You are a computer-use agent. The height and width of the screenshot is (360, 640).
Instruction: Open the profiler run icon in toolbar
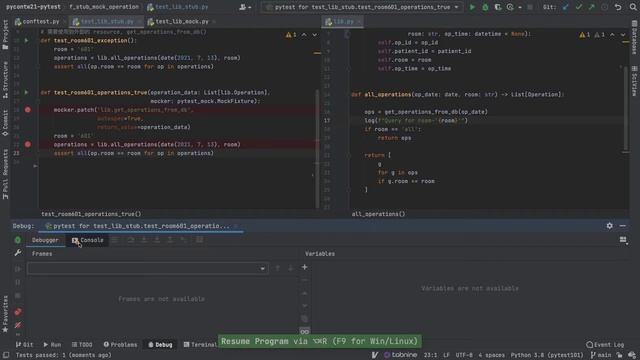510,7
